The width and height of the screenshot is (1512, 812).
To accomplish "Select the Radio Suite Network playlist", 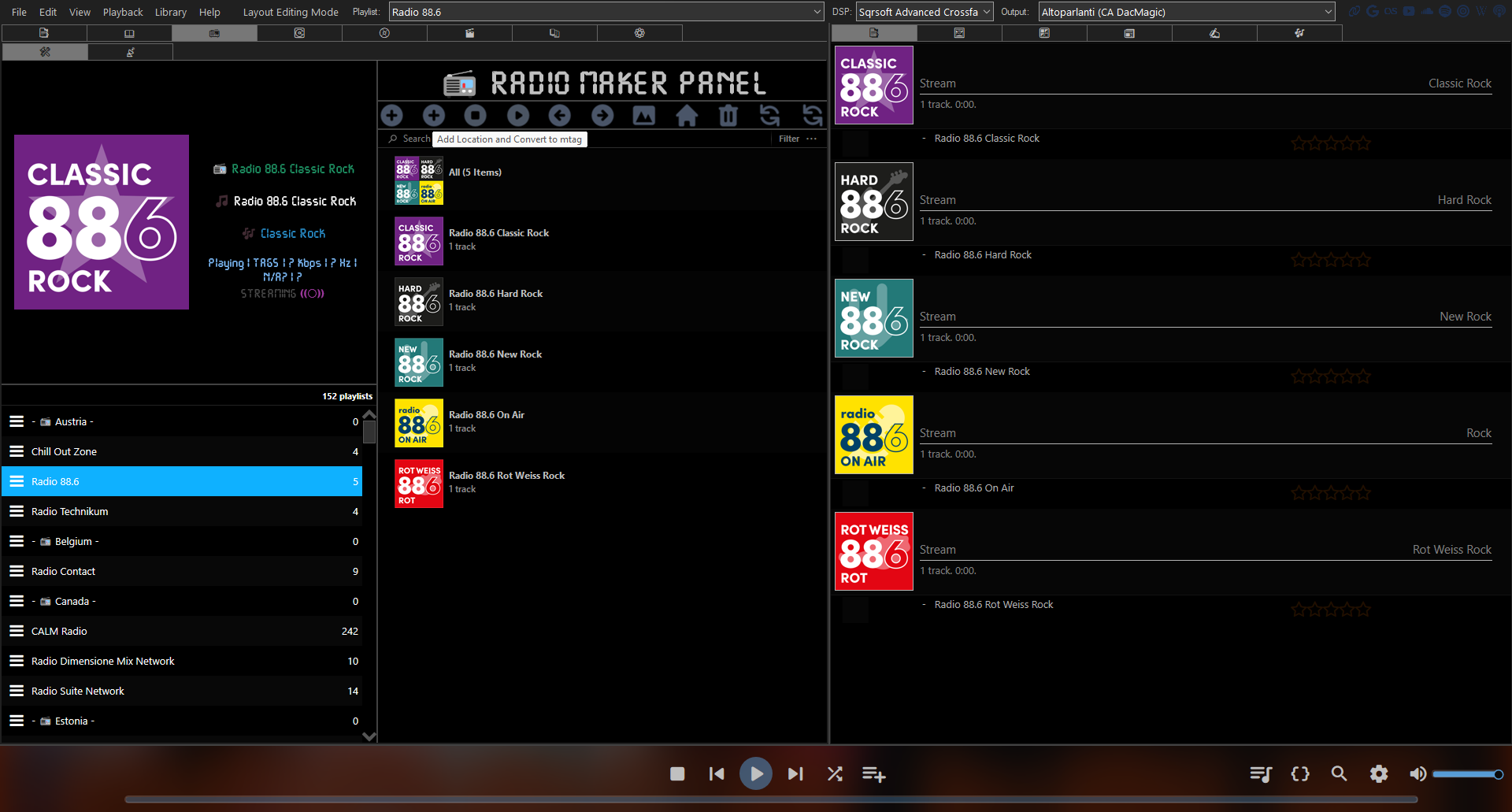I will tap(182, 691).
